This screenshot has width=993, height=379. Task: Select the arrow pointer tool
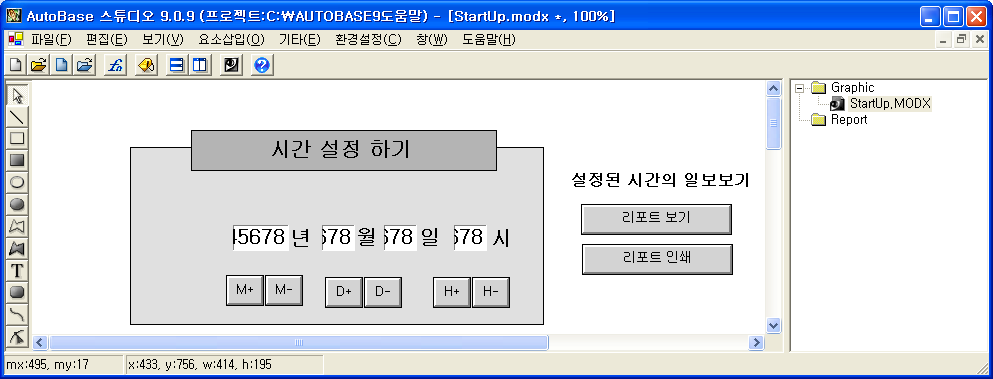[x=17, y=94]
